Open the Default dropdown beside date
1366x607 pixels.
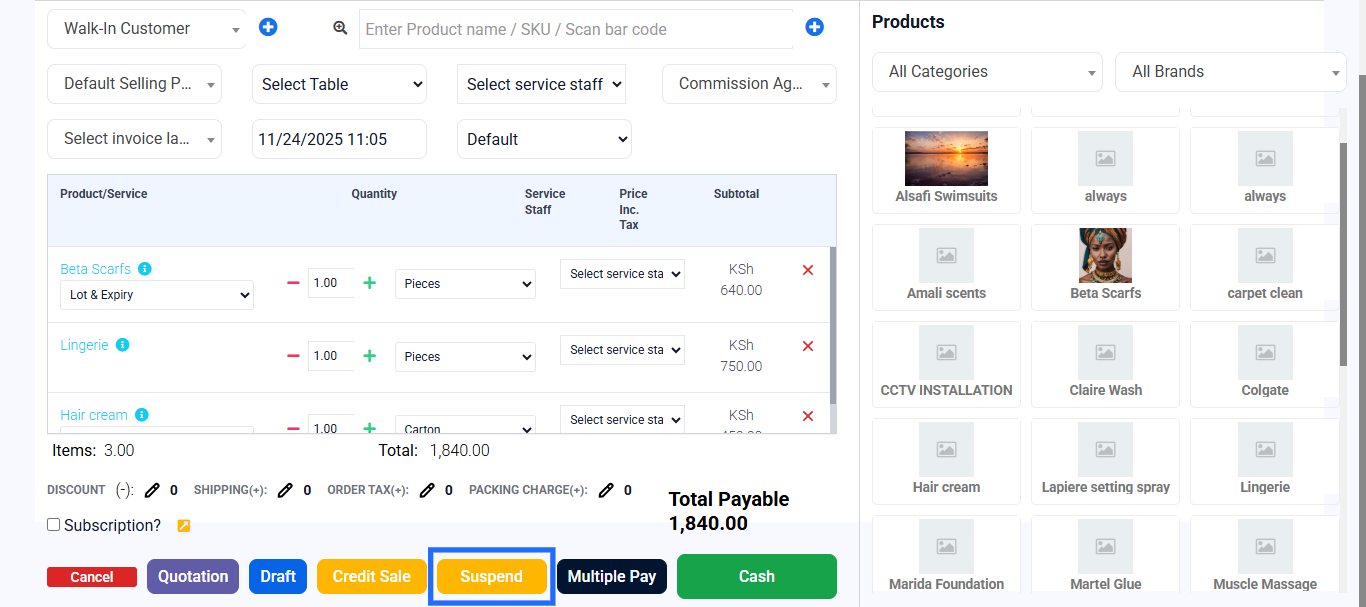544,139
